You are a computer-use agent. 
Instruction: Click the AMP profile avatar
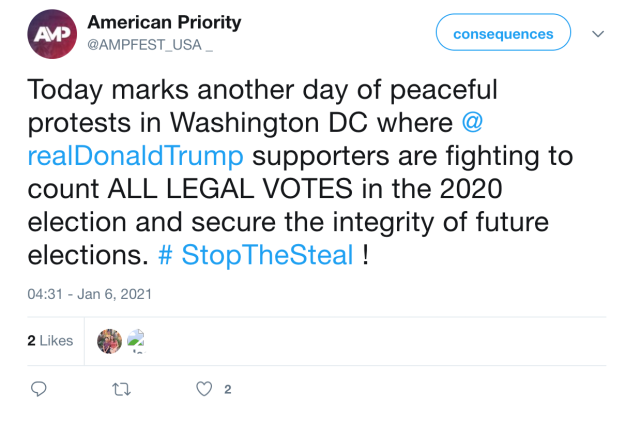pyautogui.click(x=48, y=34)
